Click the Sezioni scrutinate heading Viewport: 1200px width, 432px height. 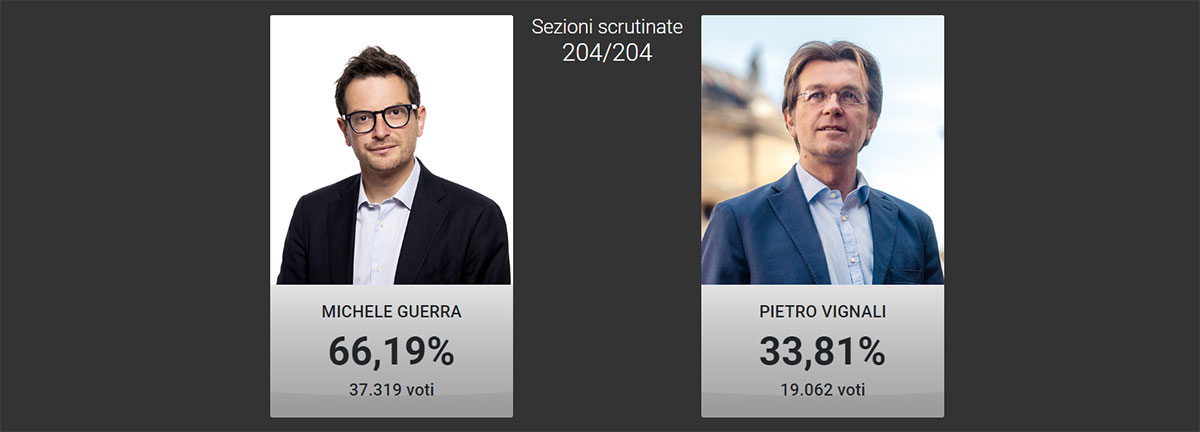(x=607, y=27)
